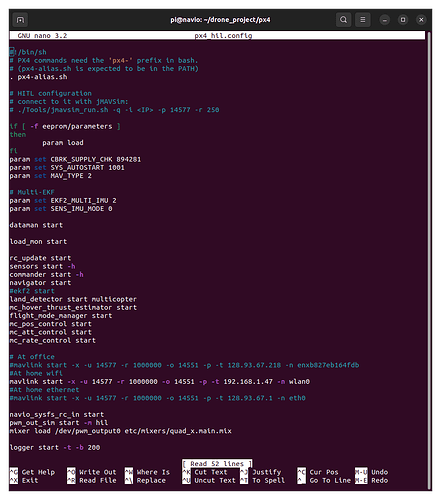Click the ^\ Replace shortcut
441x500 pixels.
[x=145, y=480]
